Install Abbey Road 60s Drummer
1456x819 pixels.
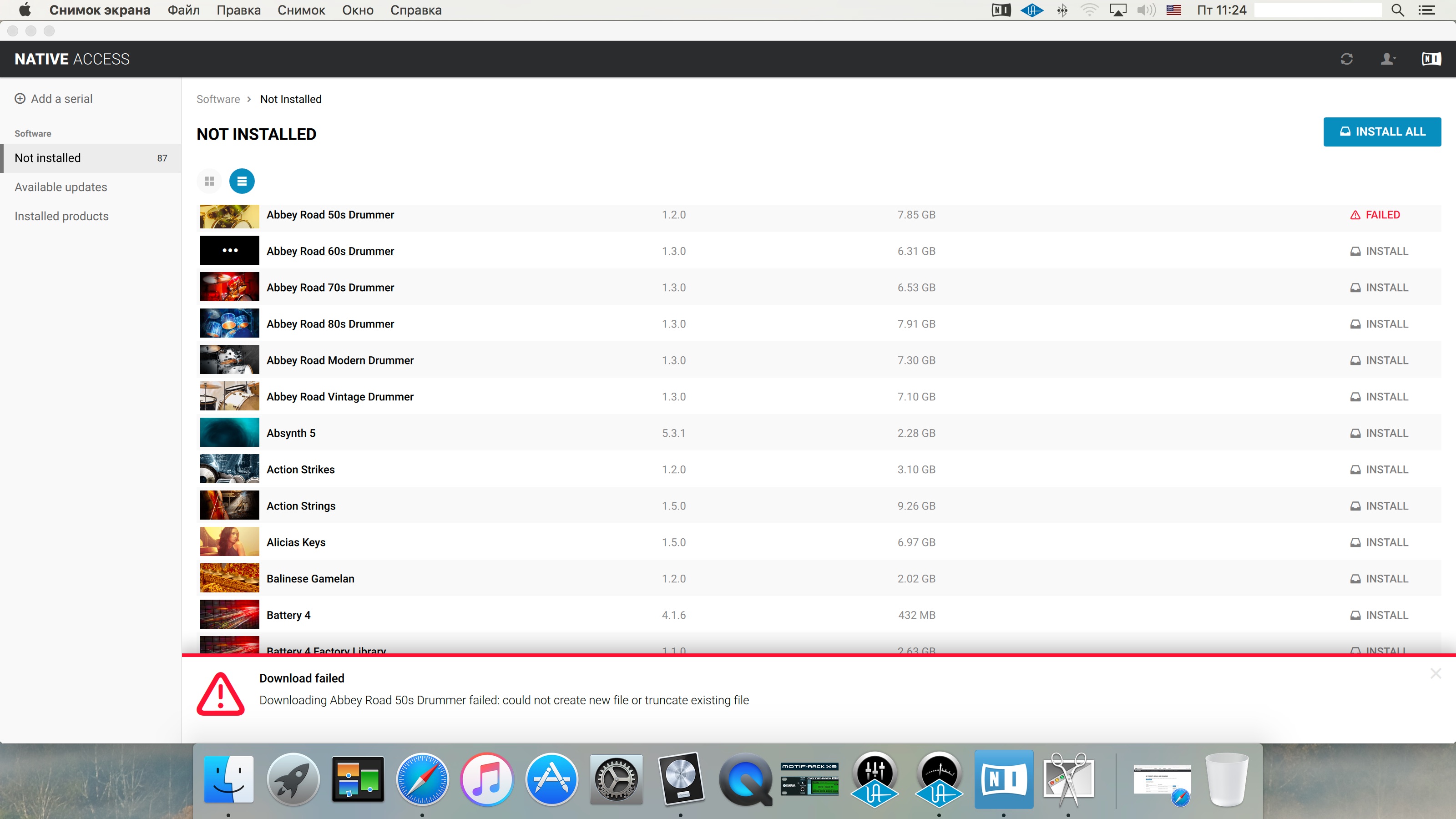click(1379, 251)
